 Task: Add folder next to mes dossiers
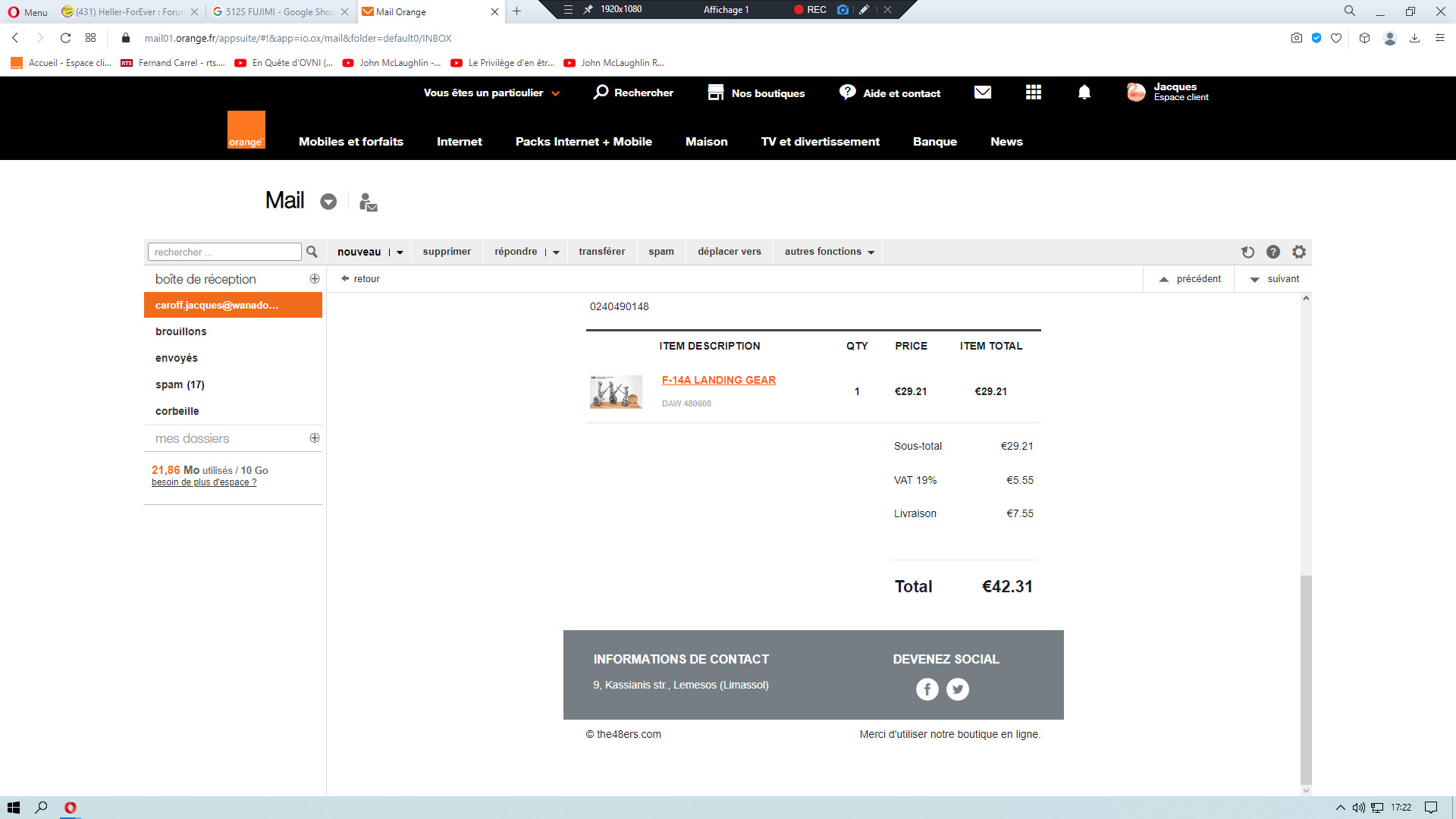coord(315,438)
